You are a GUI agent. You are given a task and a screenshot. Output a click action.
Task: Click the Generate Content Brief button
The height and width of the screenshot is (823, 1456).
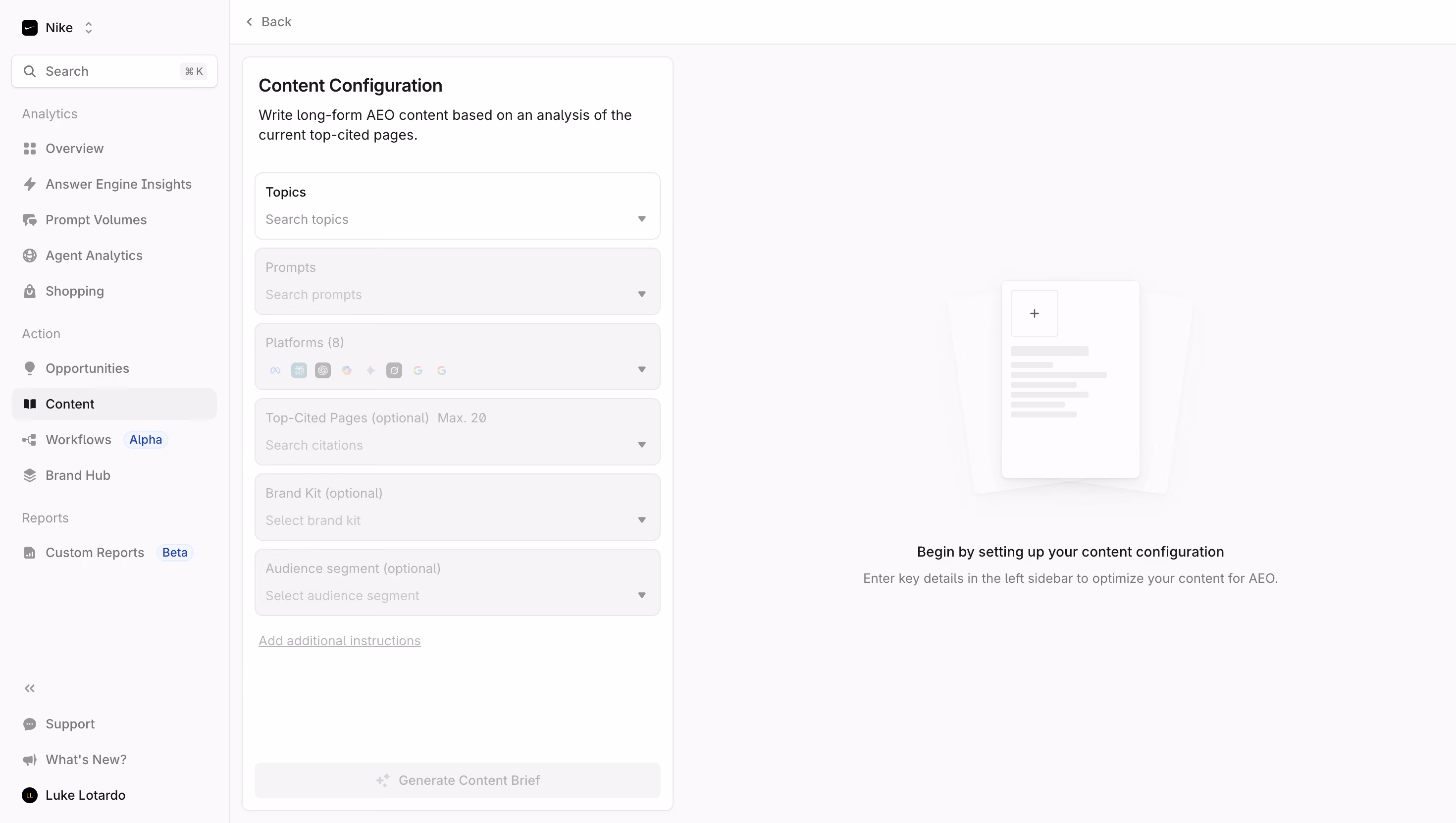(x=457, y=780)
